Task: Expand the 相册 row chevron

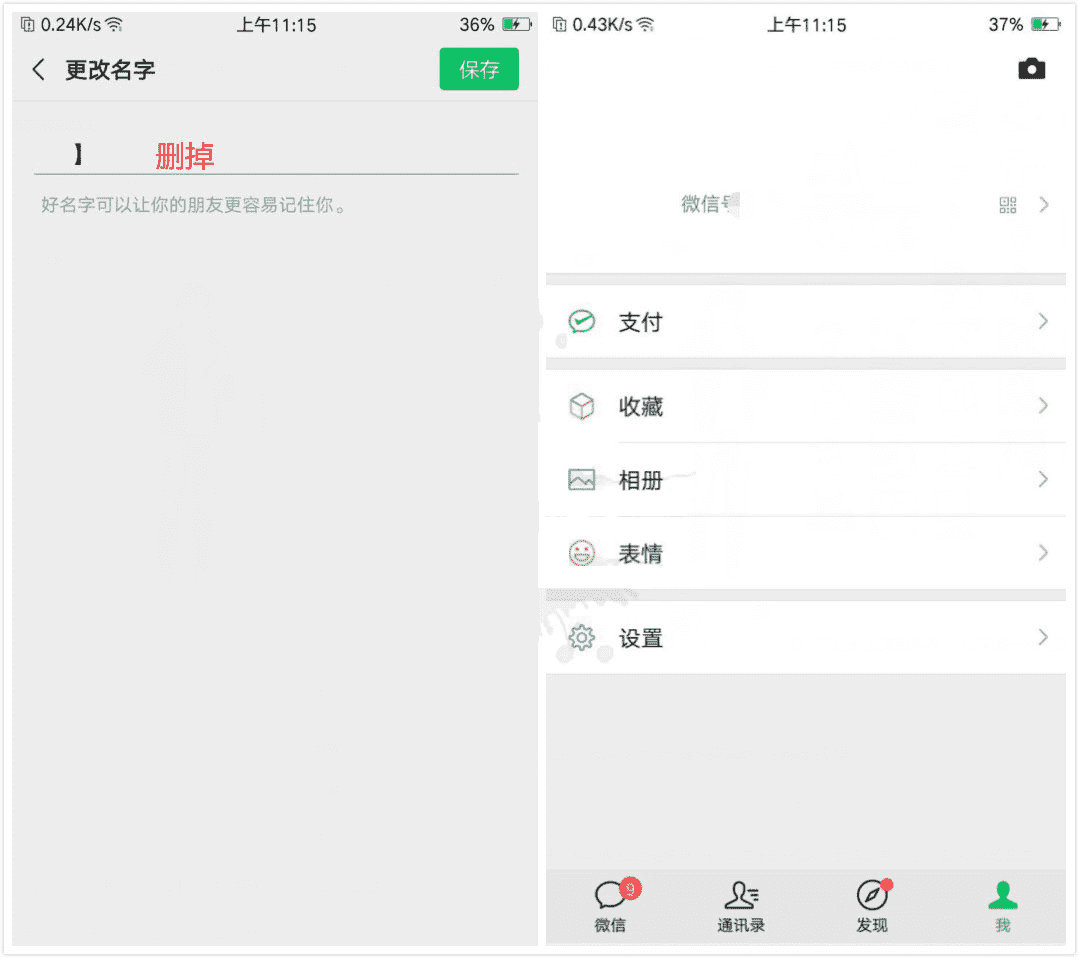Action: click(x=1043, y=479)
